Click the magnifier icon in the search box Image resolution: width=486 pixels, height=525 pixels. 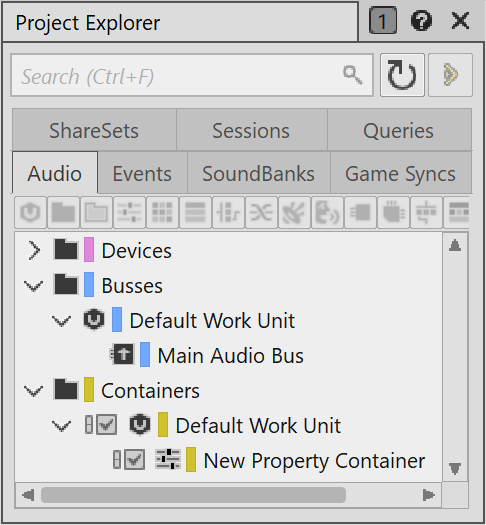(x=352, y=75)
